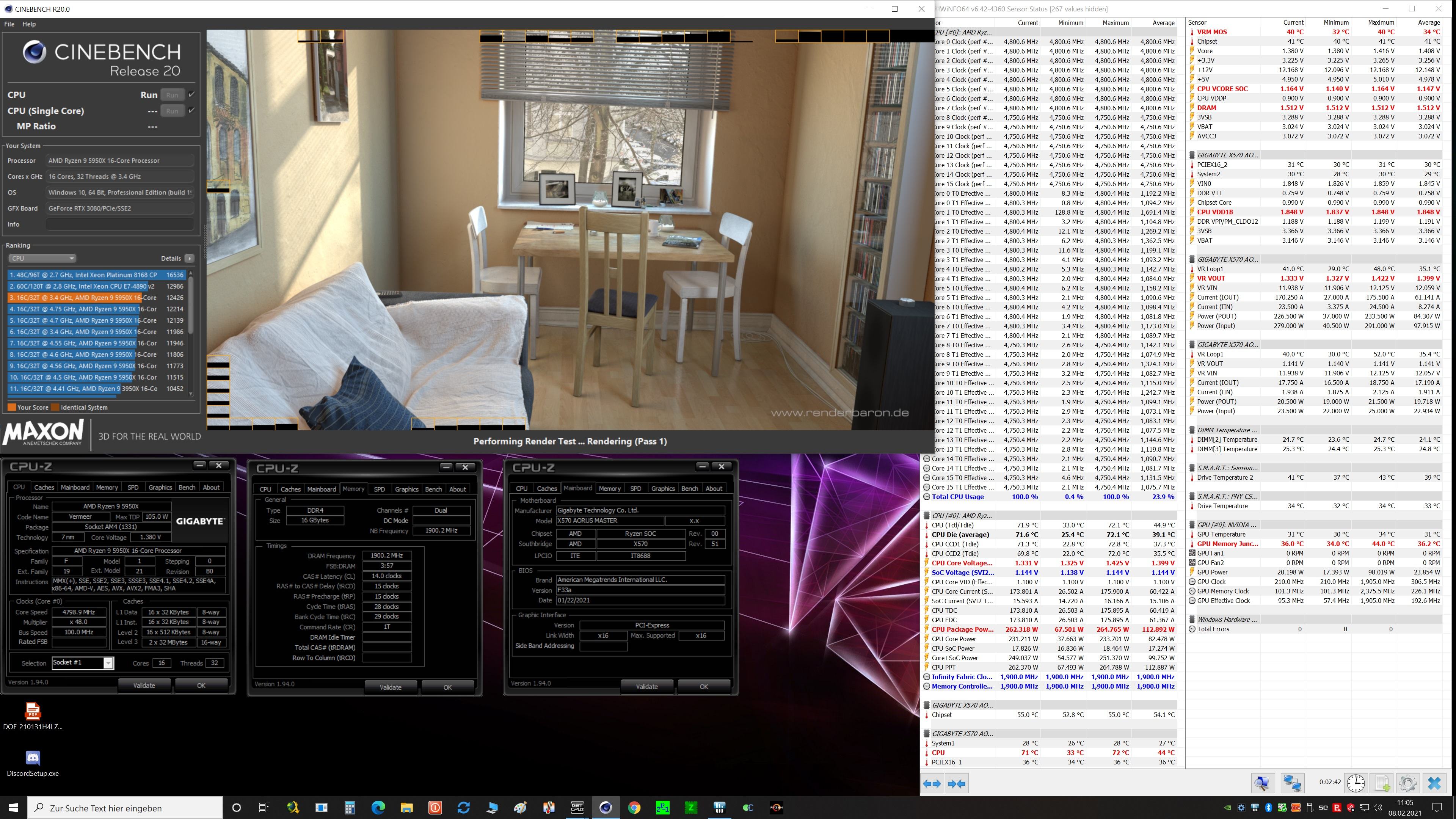Click HWiNFO magnifier monitor icon
The width and height of the screenshot is (1456, 819).
point(1262,783)
